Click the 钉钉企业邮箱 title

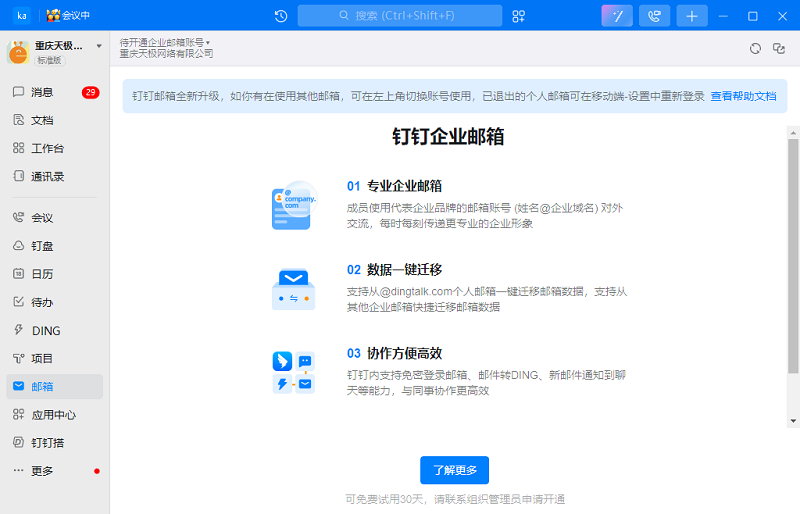[448, 137]
